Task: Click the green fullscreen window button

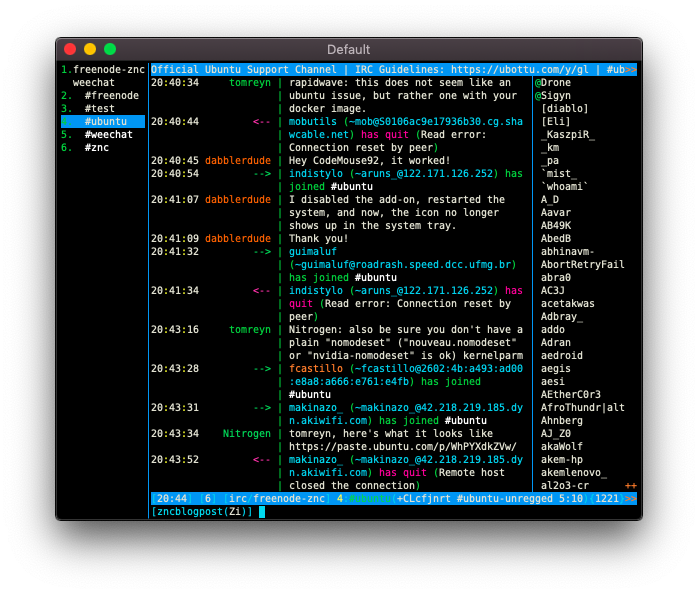Action: tap(110, 49)
